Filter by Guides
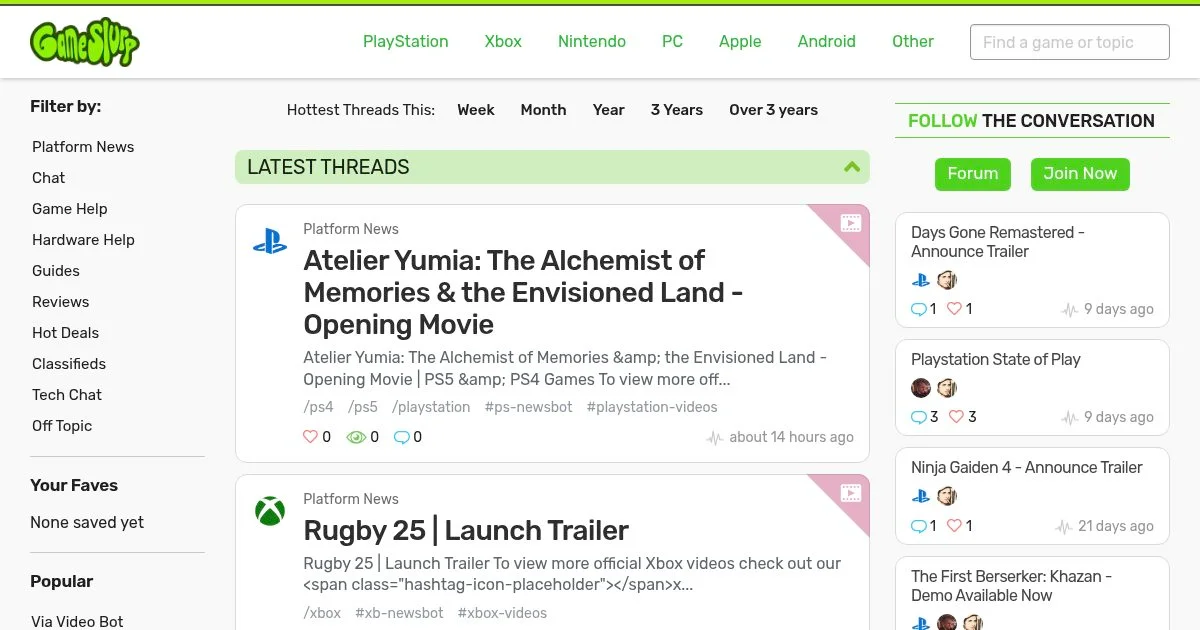The width and height of the screenshot is (1200, 630). [x=56, y=271]
